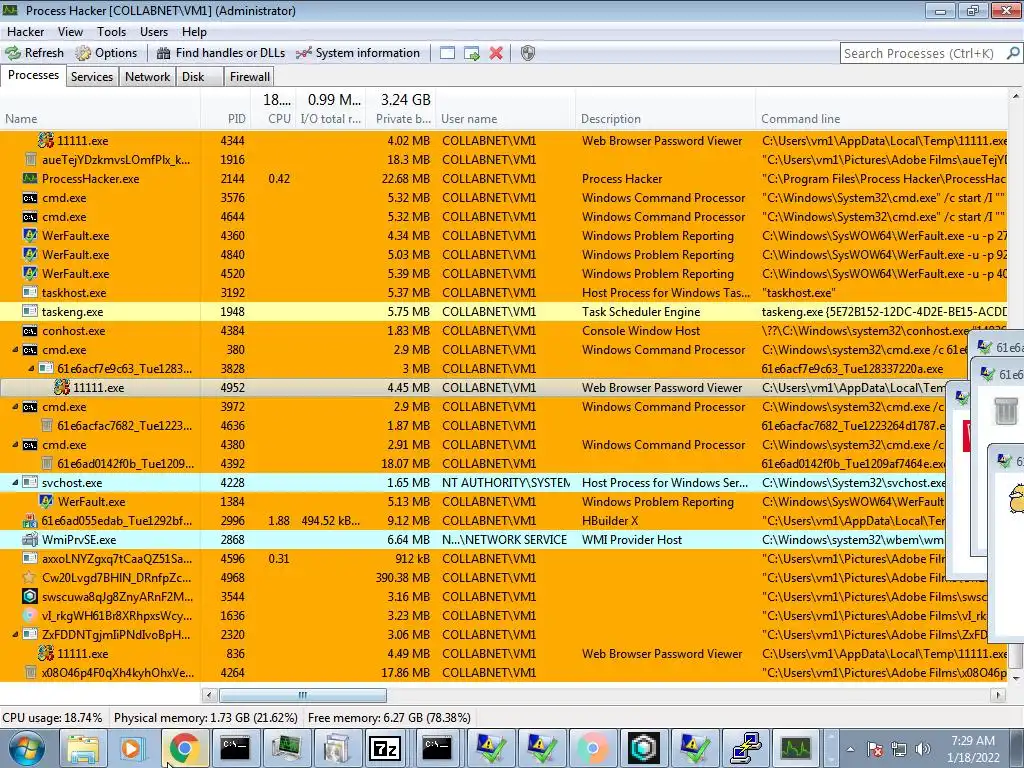Image resolution: width=1024 pixels, height=768 pixels.
Task: Open the View menu
Action: tap(70, 31)
